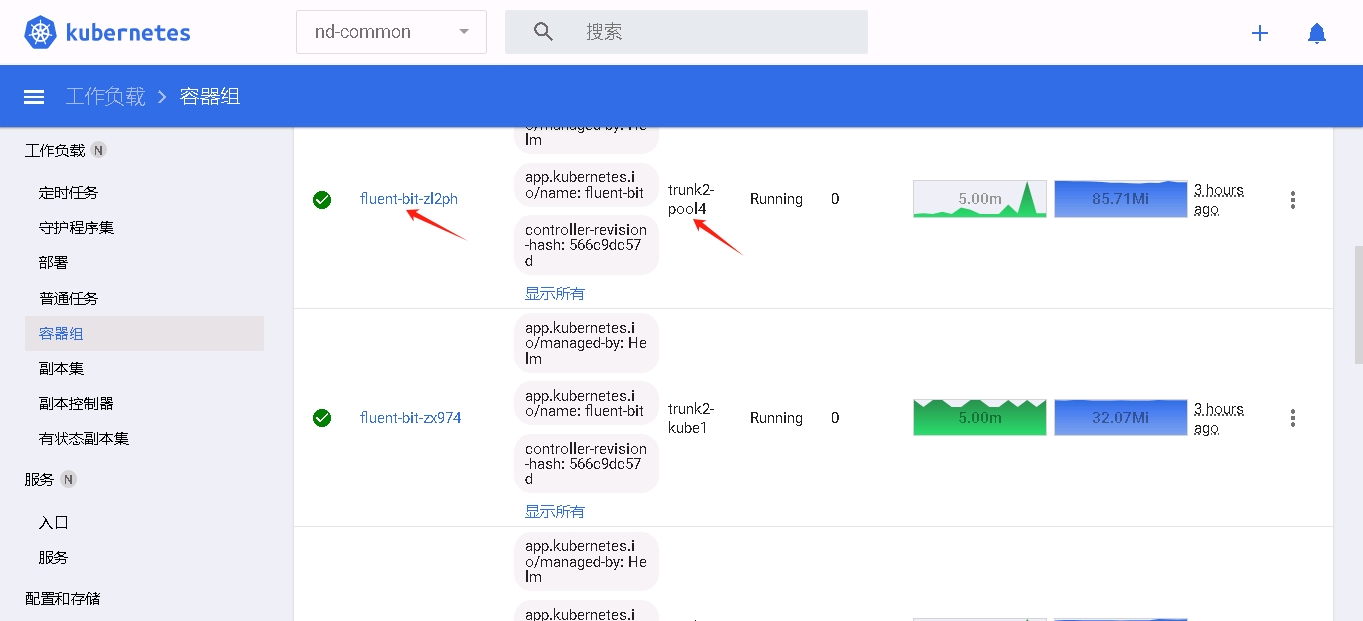Select 有状态副本集 in sidebar
The height and width of the screenshot is (621, 1363).
point(84,439)
